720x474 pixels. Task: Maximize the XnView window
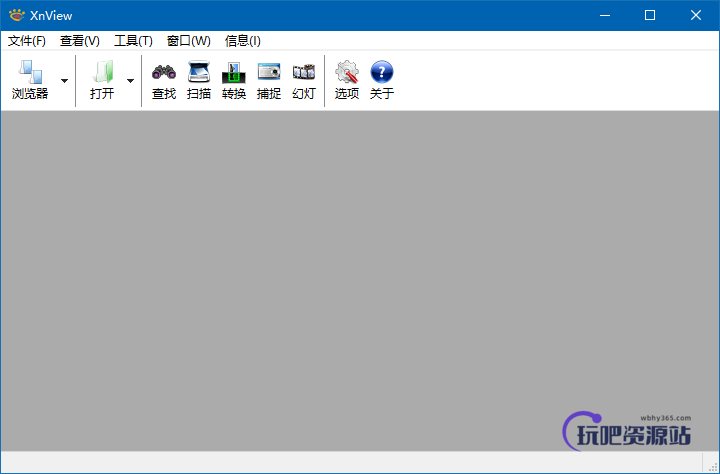650,15
